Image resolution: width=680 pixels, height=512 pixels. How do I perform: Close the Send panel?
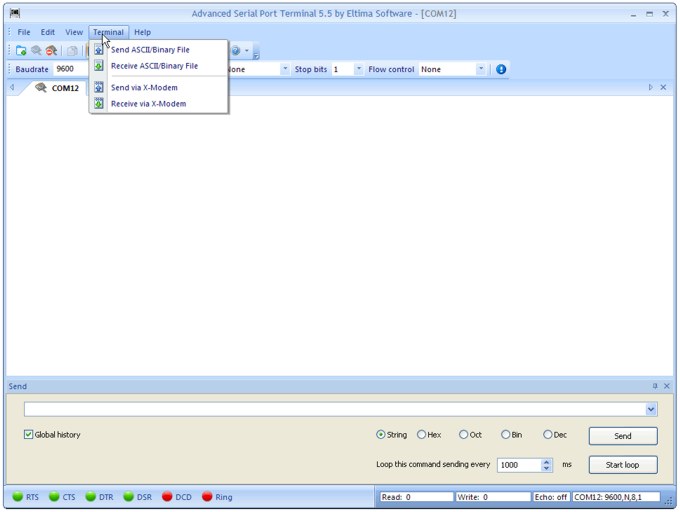click(x=667, y=386)
